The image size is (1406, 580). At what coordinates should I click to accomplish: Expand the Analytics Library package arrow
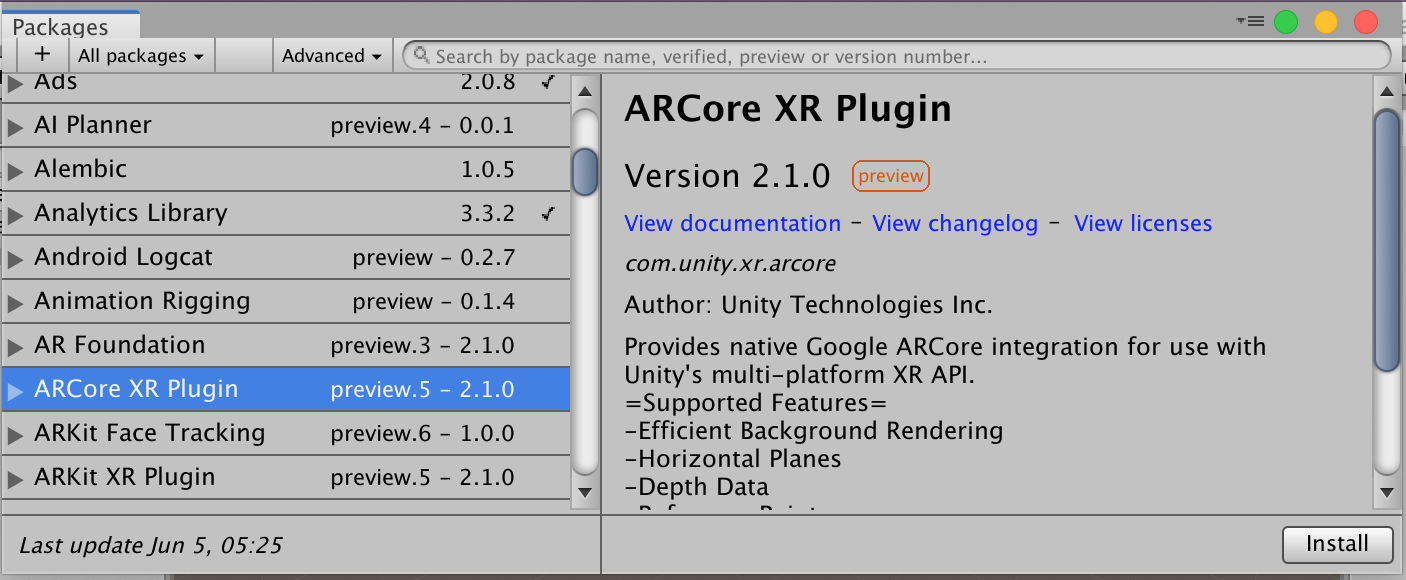[x=15, y=215]
